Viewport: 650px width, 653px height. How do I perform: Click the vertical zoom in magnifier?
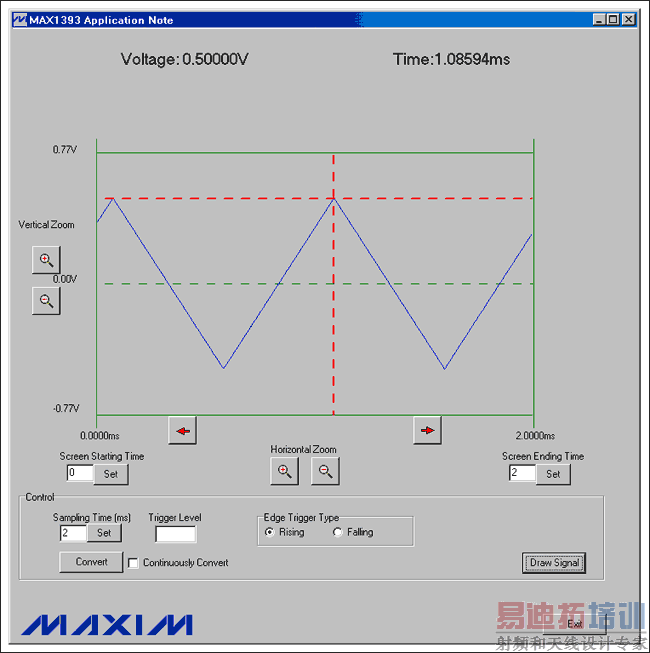(46, 260)
